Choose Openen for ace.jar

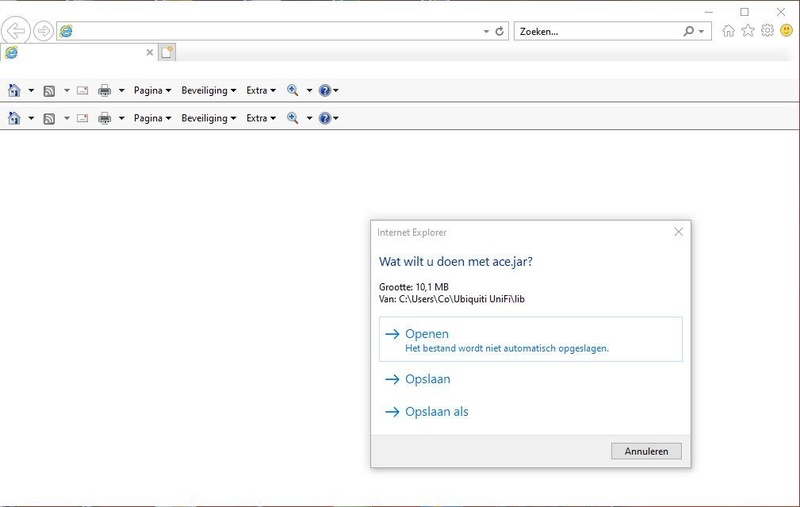click(x=531, y=339)
